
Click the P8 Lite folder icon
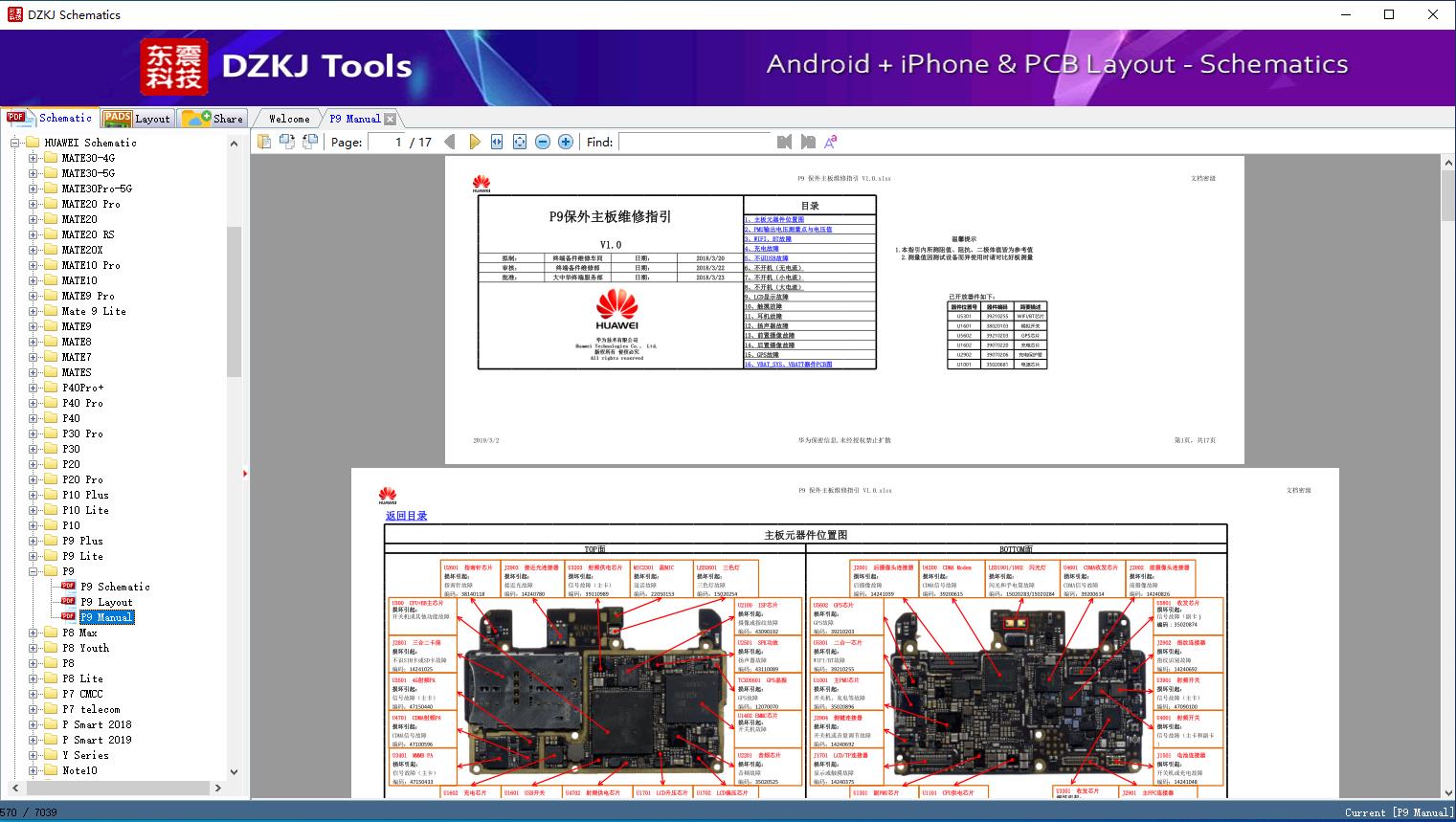[x=51, y=678]
